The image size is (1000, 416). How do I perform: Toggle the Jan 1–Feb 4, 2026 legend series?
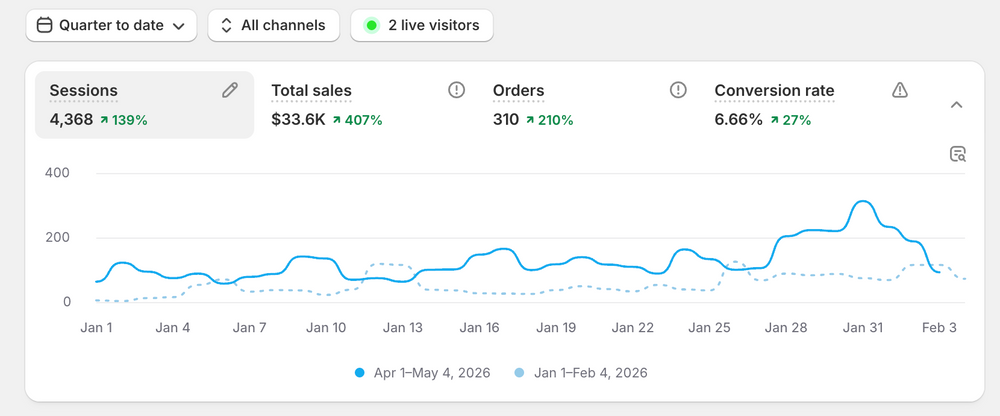click(x=580, y=373)
